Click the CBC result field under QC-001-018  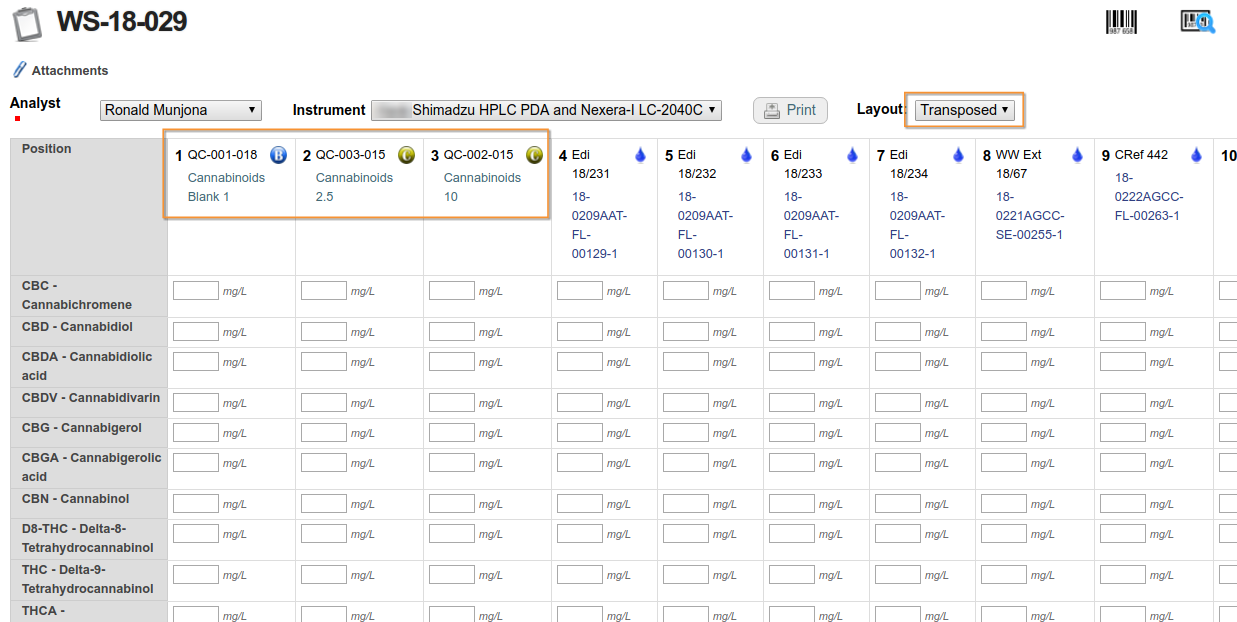[x=195, y=290]
